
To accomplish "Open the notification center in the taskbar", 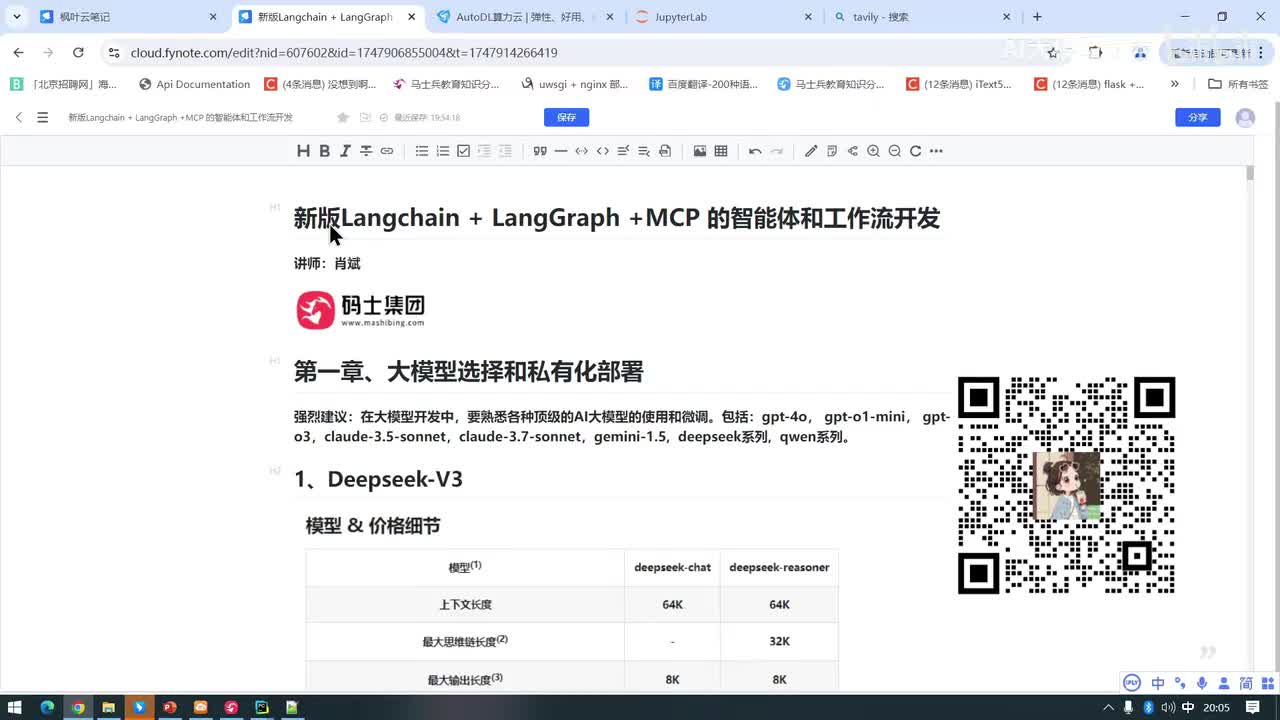I will pyautogui.click(x=1253, y=707).
